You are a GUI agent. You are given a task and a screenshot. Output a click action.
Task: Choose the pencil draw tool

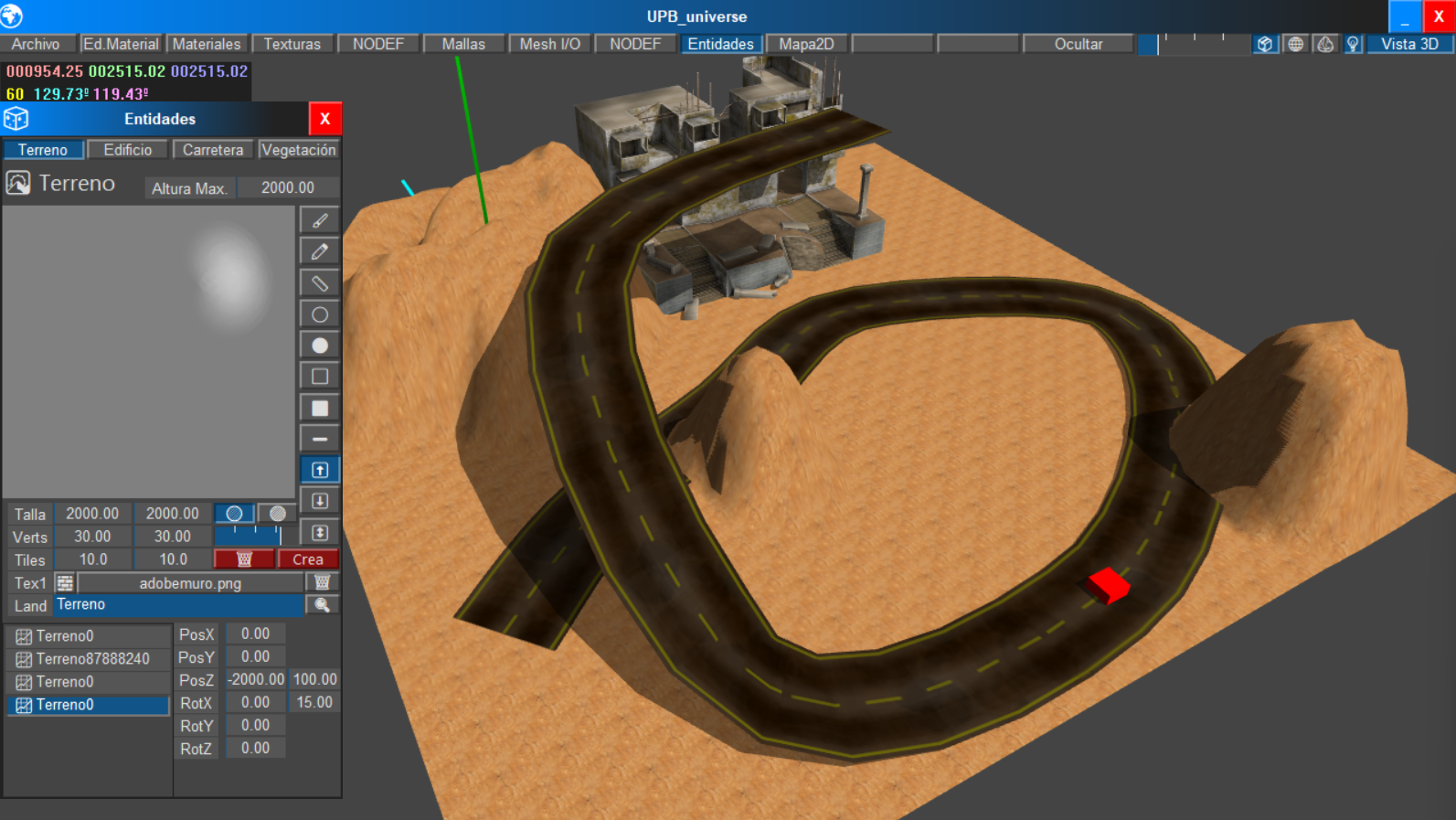320,251
